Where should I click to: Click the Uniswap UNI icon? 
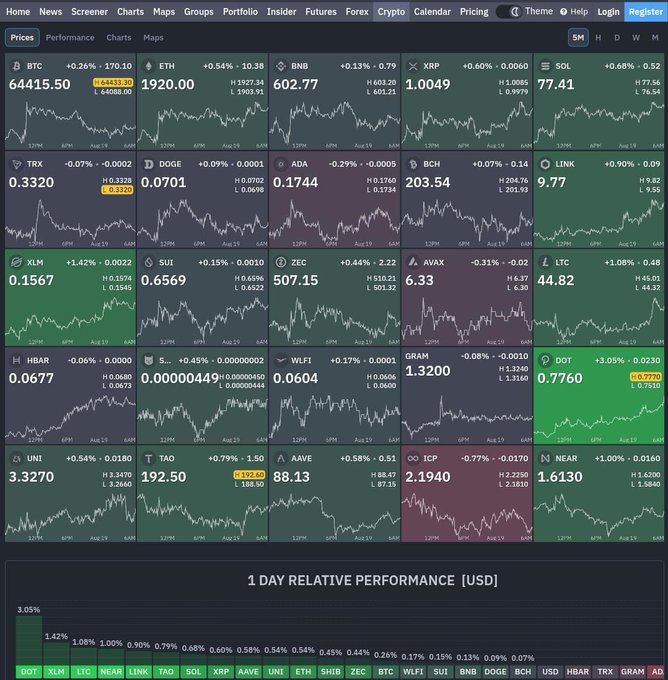(x=16, y=458)
